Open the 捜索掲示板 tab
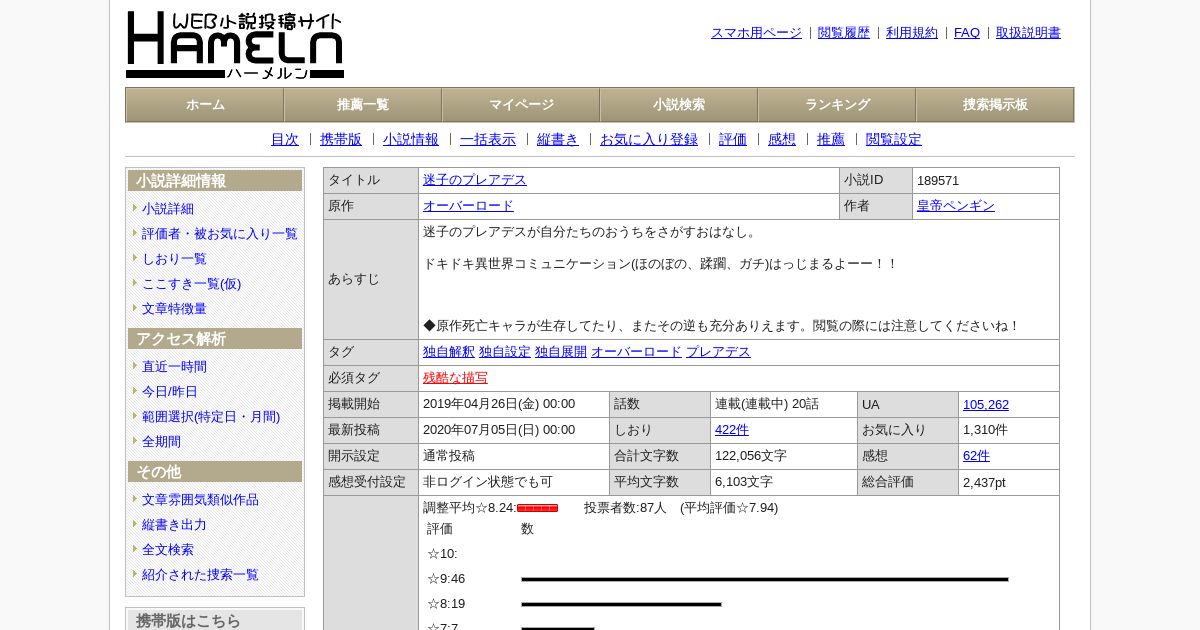 [x=995, y=105]
